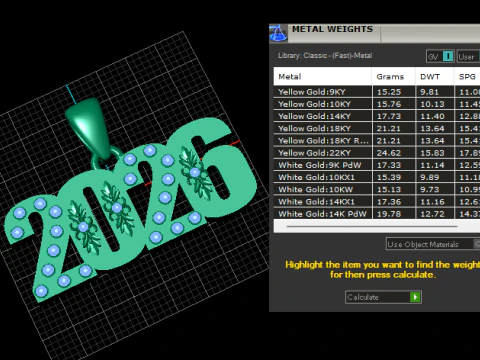Select the Yellow Gold:18KY row
The height and width of the screenshot is (360, 480).
tap(377, 128)
